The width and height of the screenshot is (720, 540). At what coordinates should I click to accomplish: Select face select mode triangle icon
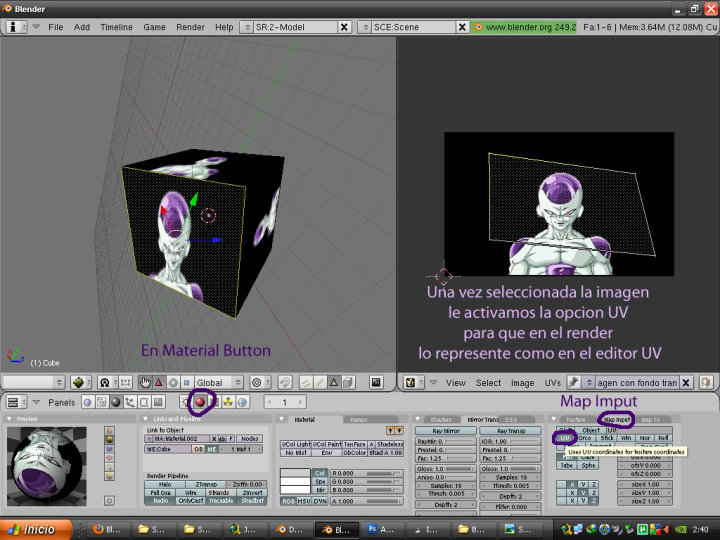tap(334, 382)
